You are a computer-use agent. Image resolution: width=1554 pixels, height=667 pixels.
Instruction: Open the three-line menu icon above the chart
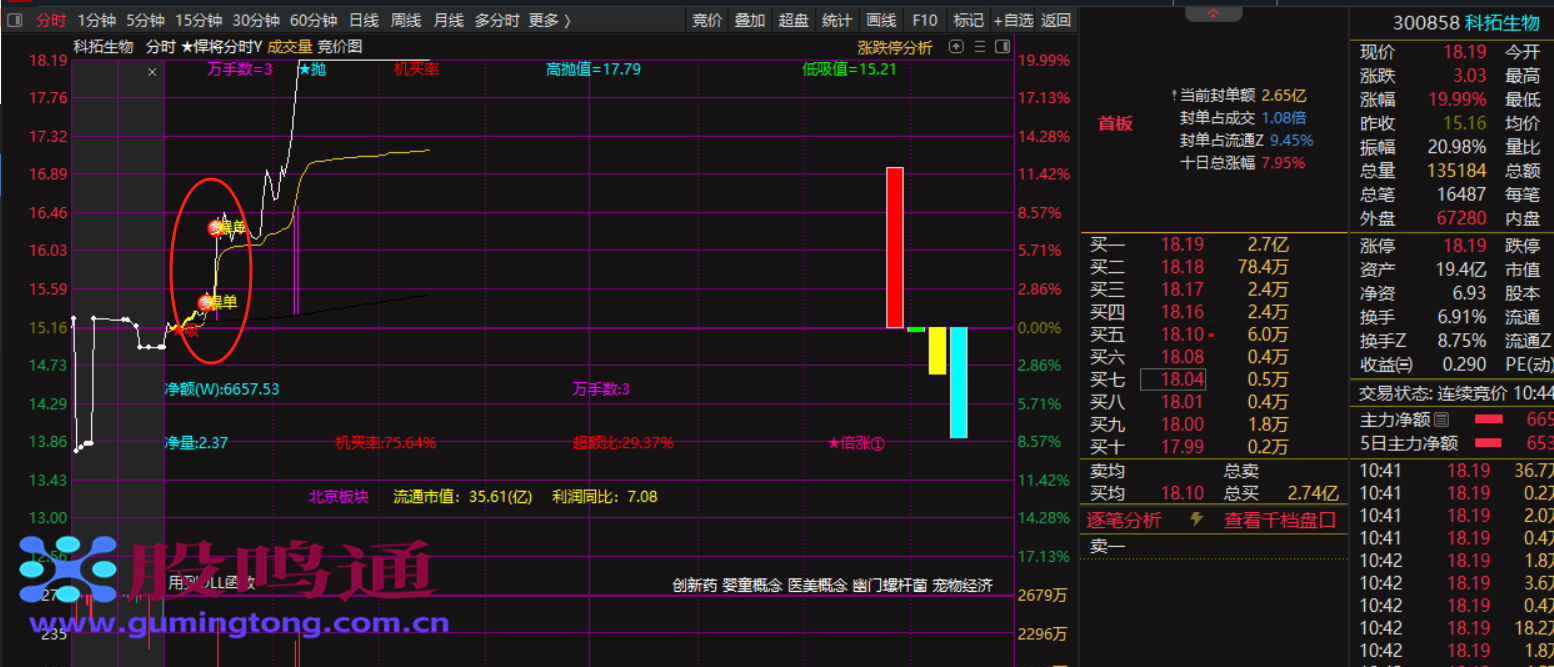(979, 47)
